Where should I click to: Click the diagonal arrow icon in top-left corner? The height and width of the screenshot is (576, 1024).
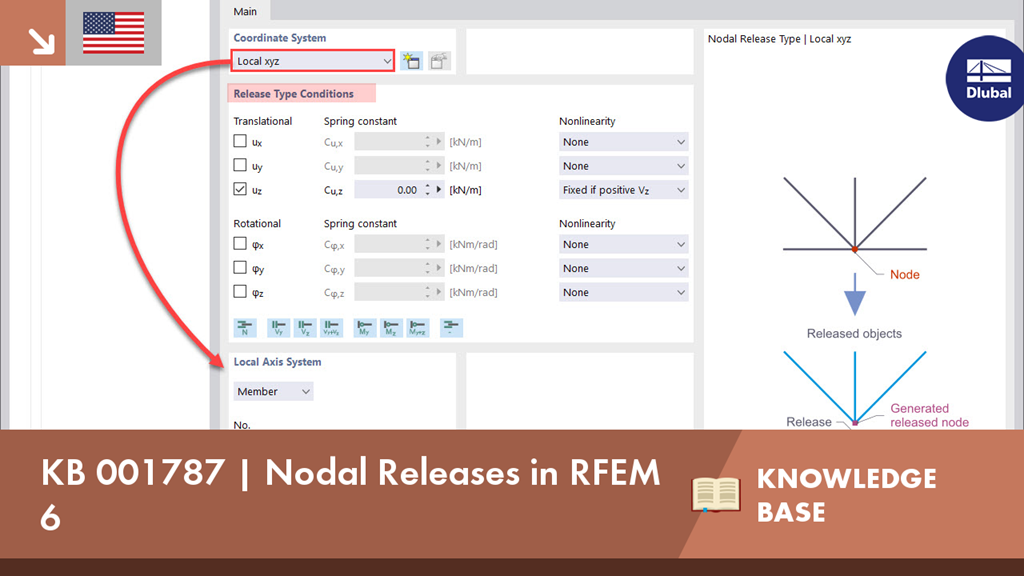click(x=40, y=40)
